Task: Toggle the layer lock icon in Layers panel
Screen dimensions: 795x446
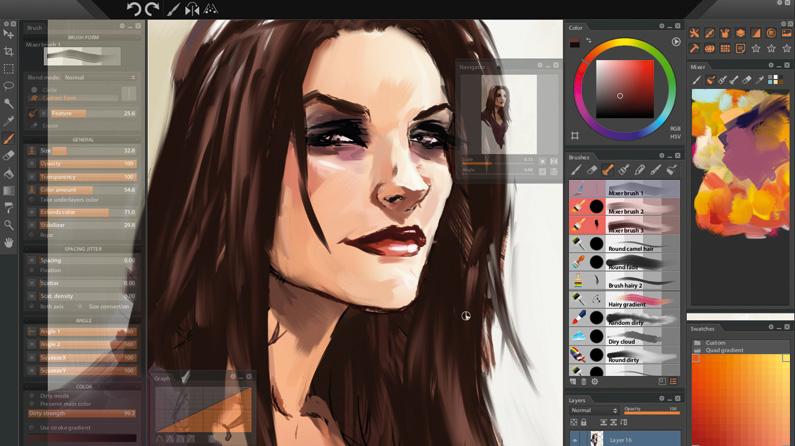Action: 584,422
